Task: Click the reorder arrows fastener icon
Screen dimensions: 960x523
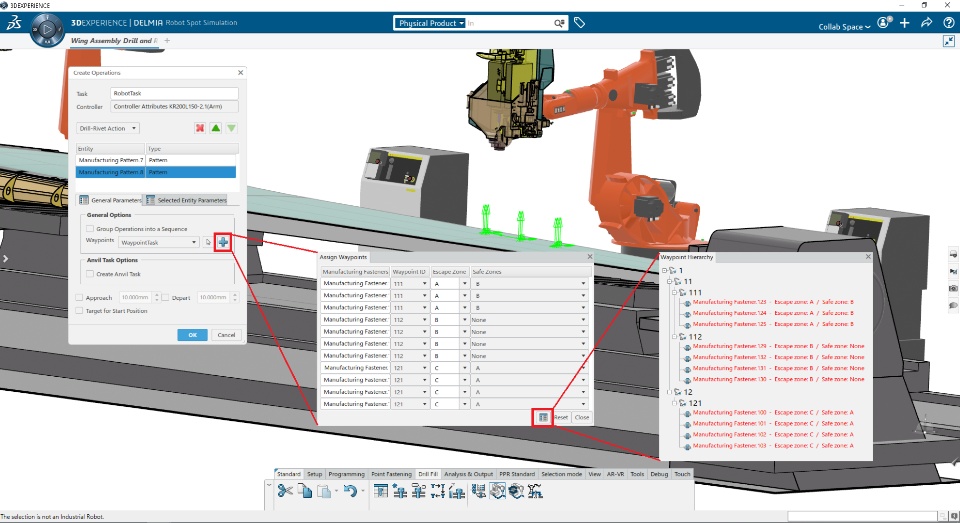Action: tap(438, 491)
